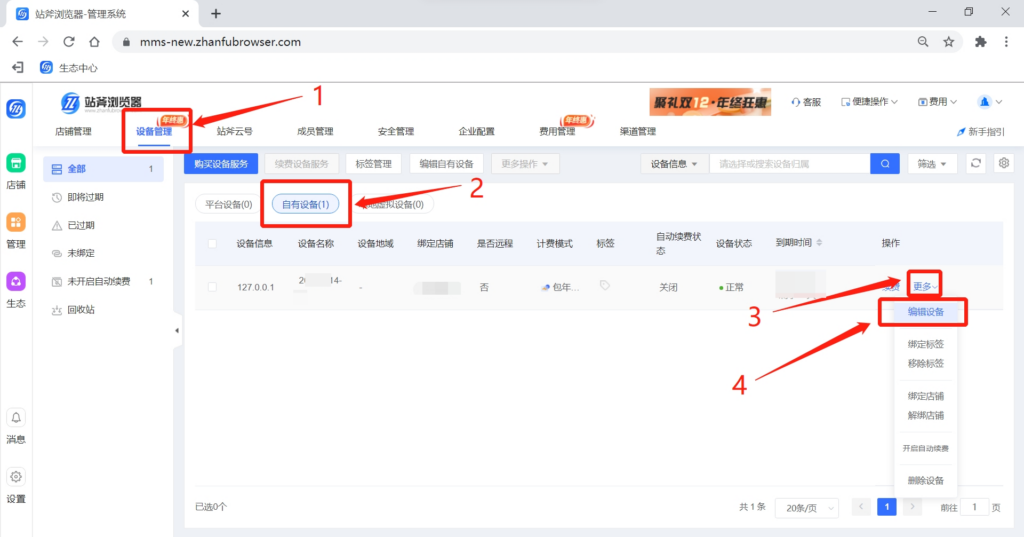Screen dimensions: 1024x537
Task: Click the 聚礼双12 promotional banner
Action: (710, 102)
